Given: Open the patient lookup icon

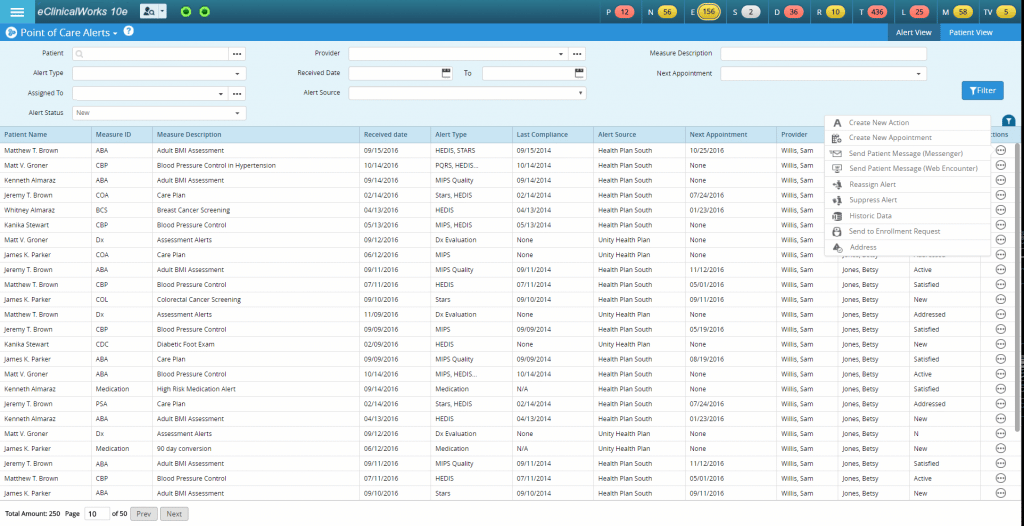Looking at the screenshot, I should click(148, 12).
